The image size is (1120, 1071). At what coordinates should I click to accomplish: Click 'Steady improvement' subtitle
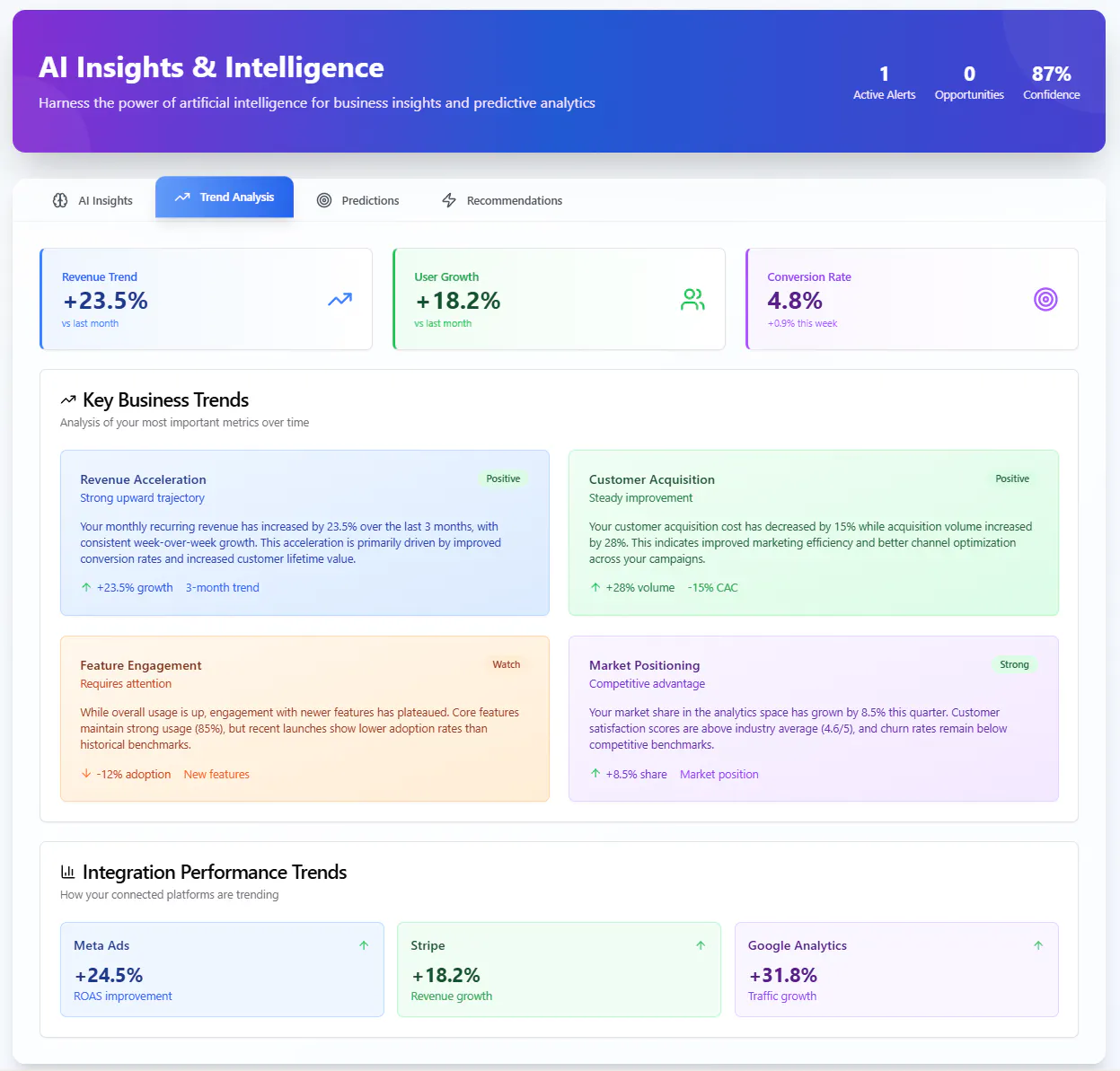[x=641, y=497]
